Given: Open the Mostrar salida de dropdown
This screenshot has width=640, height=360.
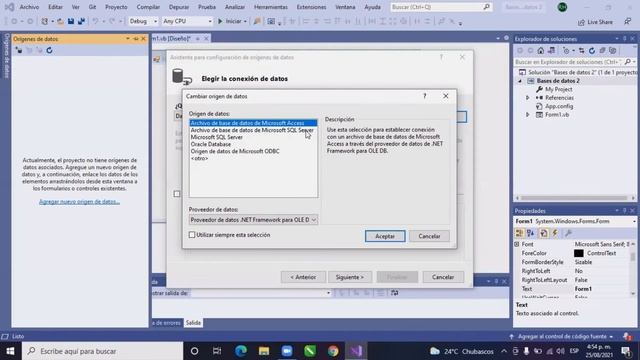Looking at the screenshot, I should (x=328, y=293).
